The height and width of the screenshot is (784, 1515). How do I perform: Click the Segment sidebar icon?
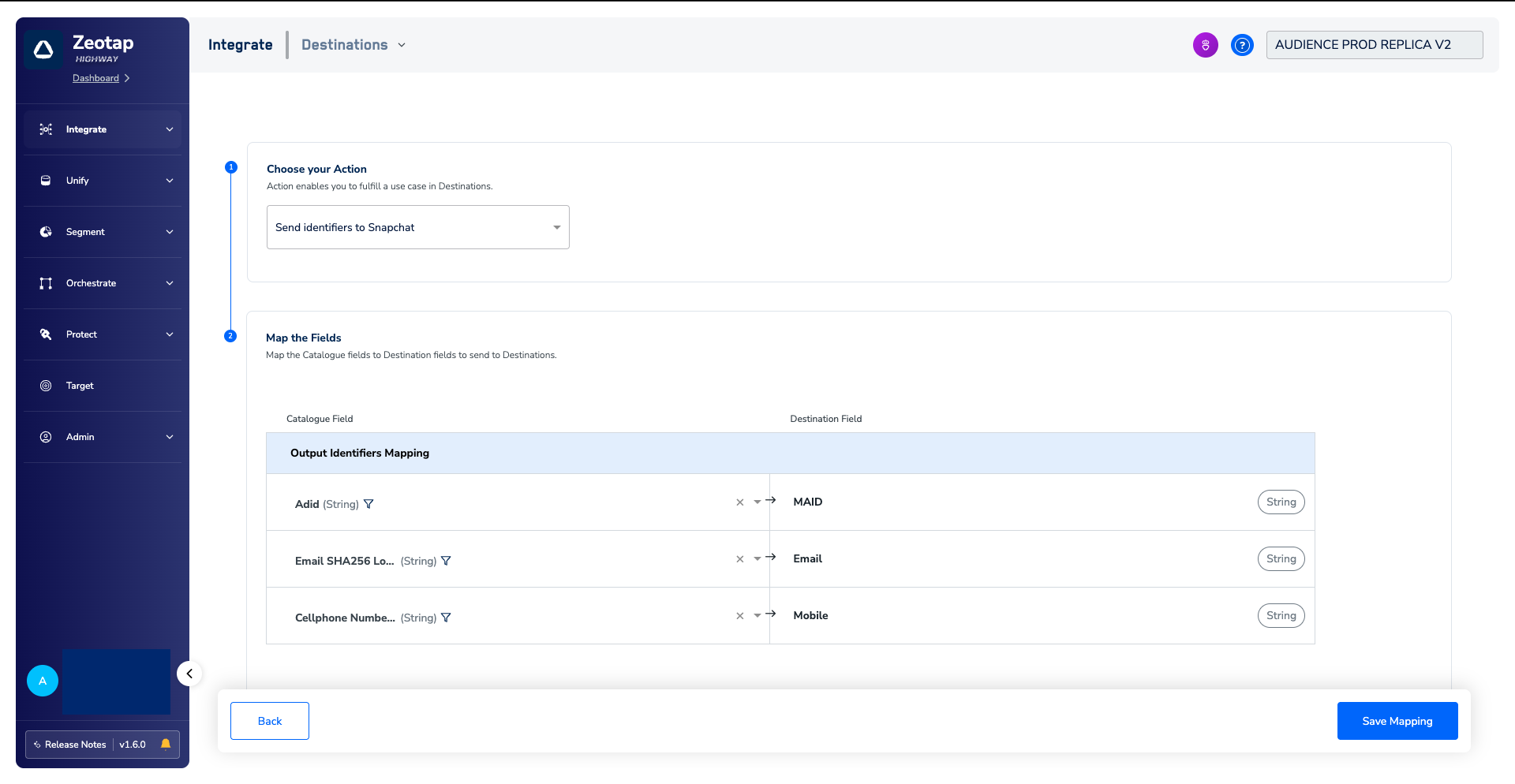[x=46, y=232]
